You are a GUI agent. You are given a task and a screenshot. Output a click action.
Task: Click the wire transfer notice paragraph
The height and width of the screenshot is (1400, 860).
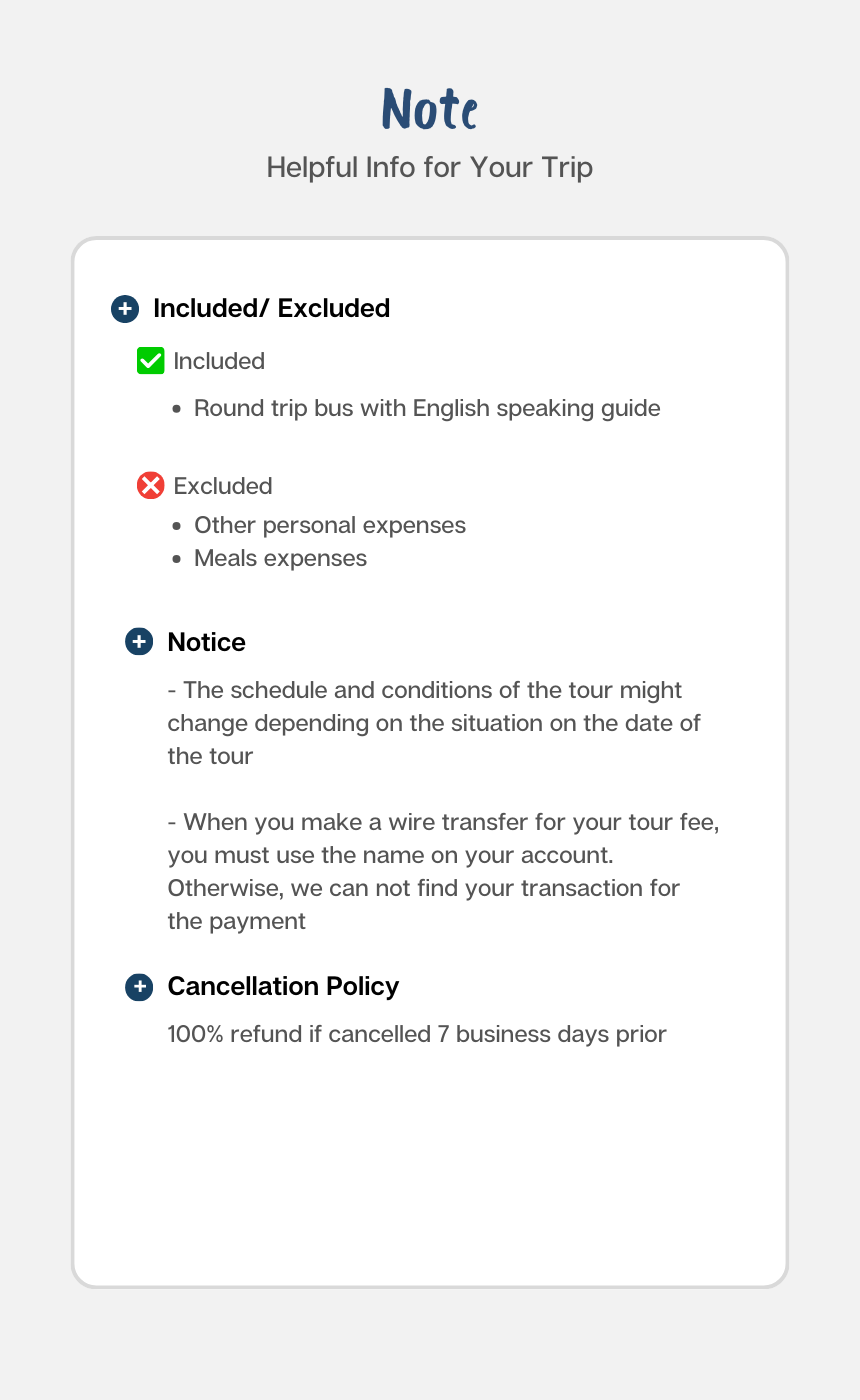click(x=443, y=871)
